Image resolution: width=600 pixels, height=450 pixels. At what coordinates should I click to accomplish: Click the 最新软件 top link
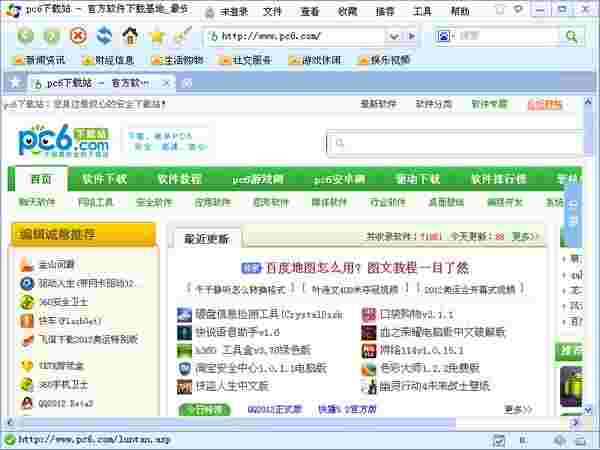point(378,104)
